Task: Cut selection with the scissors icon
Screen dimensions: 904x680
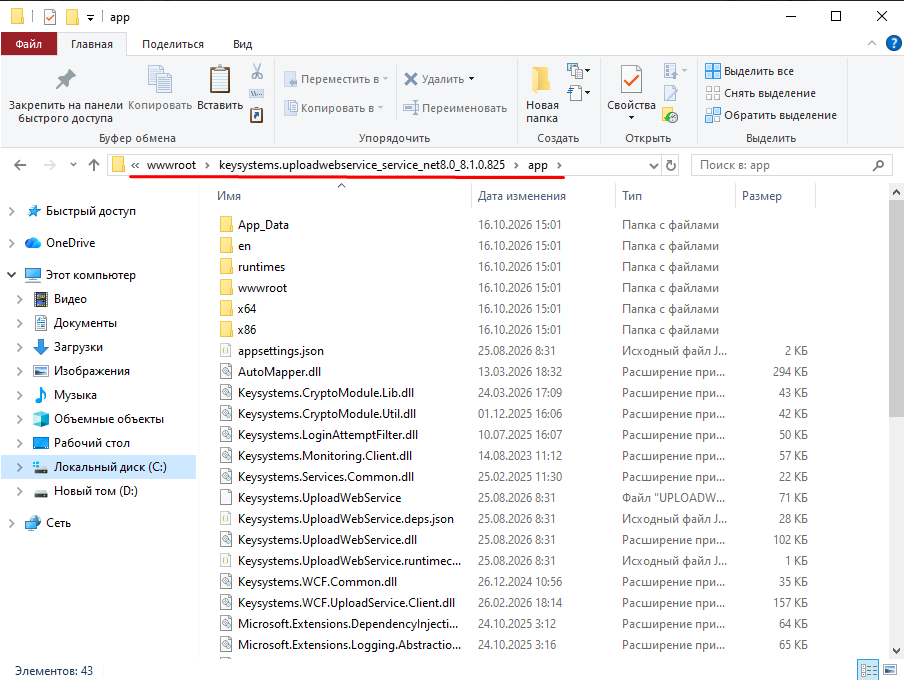Action: pyautogui.click(x=257, y=71)
